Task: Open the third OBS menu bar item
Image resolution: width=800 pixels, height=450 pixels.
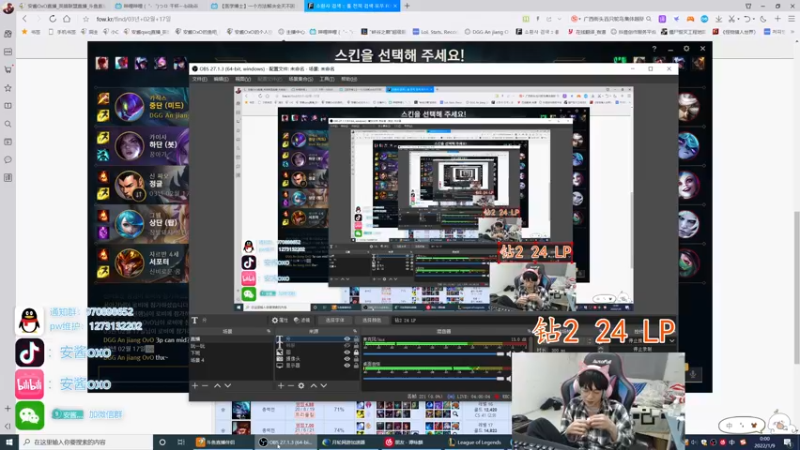Action: pos(243,80)
